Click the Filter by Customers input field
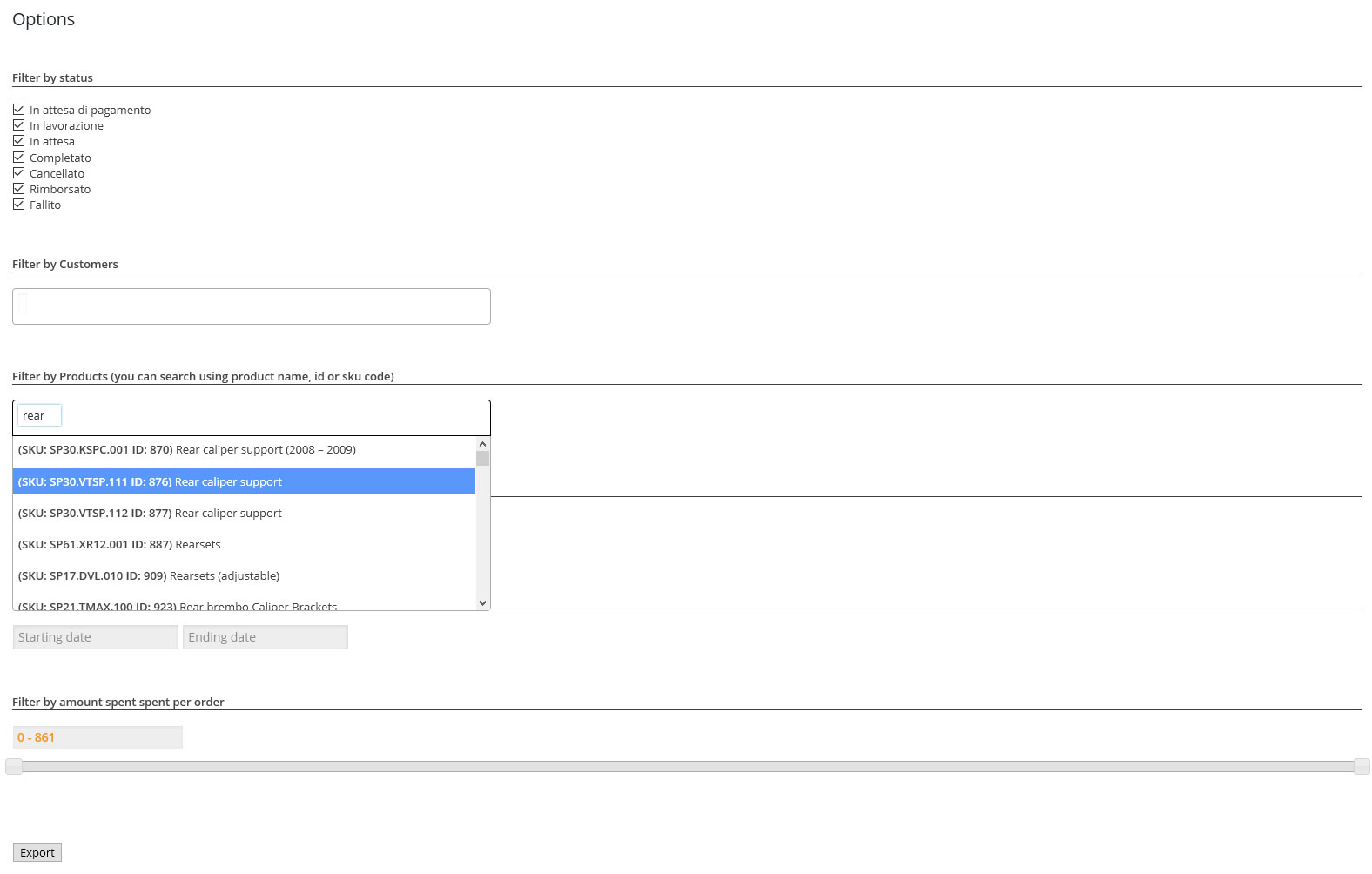 click(251, 306)
